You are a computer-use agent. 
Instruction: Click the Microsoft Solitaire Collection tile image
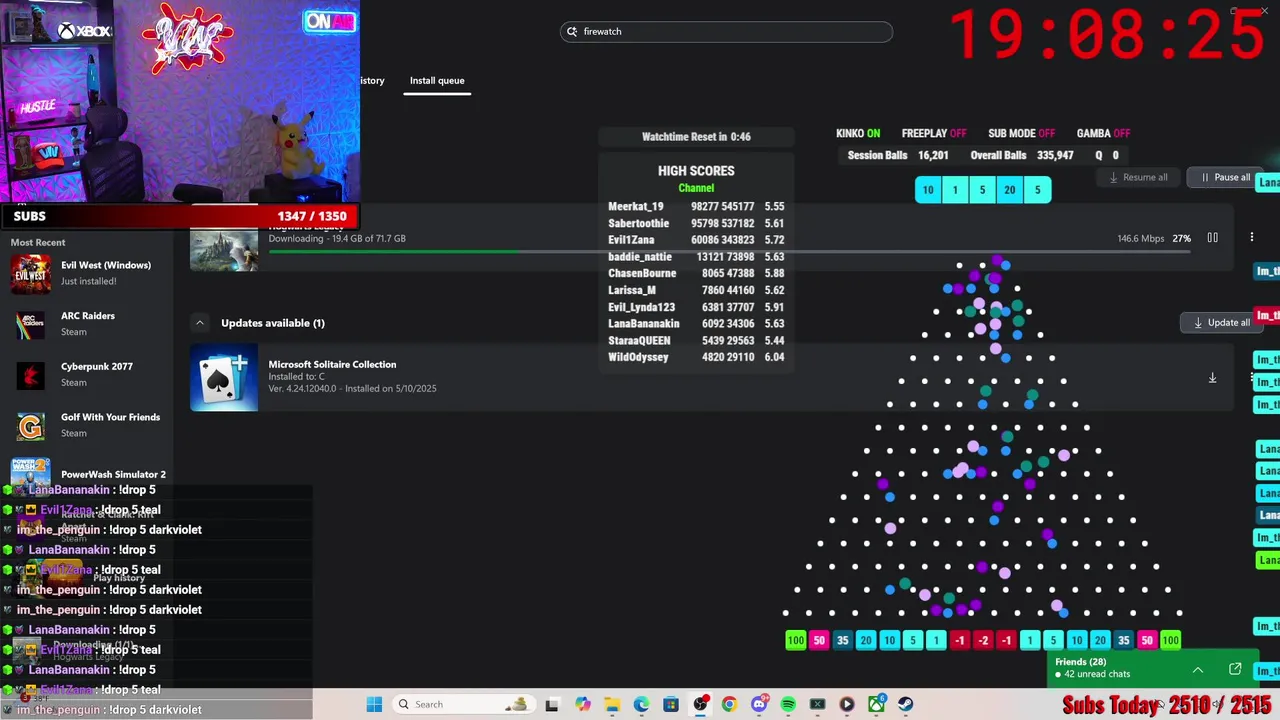[x=224, y=378]
